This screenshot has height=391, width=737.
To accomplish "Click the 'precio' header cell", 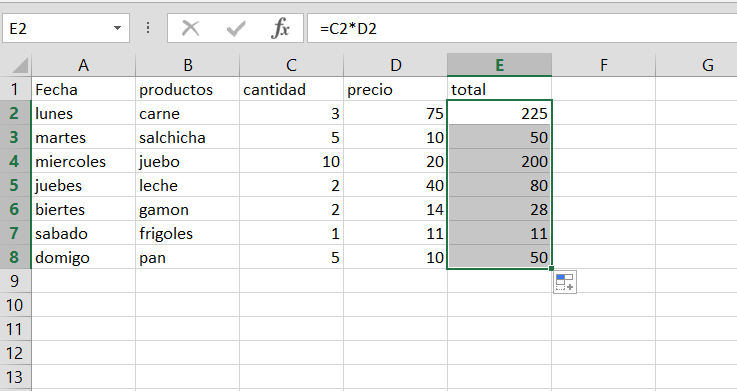I will [395, 89].
